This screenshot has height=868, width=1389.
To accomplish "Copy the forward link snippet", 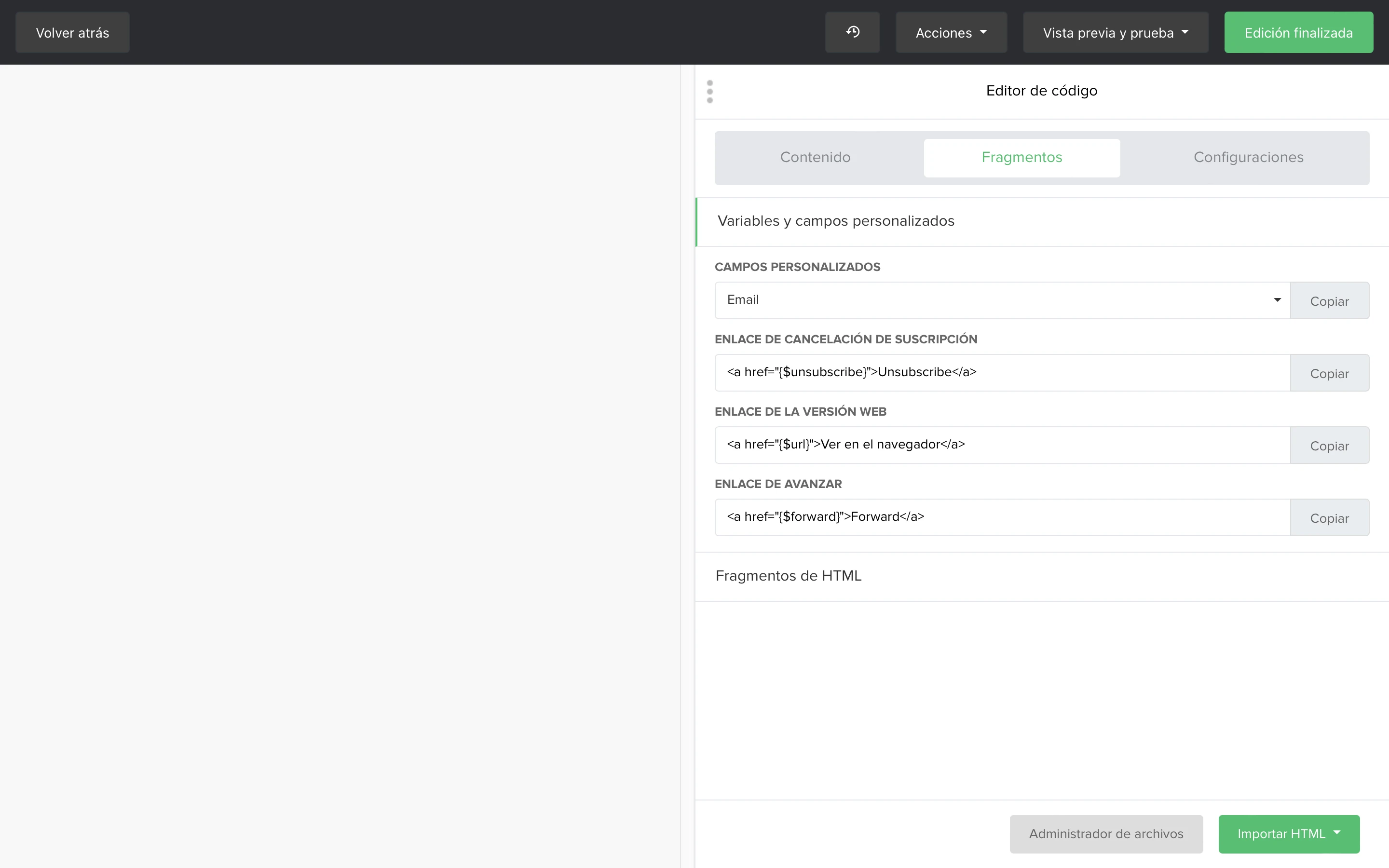I will [x=1329, y=518].
